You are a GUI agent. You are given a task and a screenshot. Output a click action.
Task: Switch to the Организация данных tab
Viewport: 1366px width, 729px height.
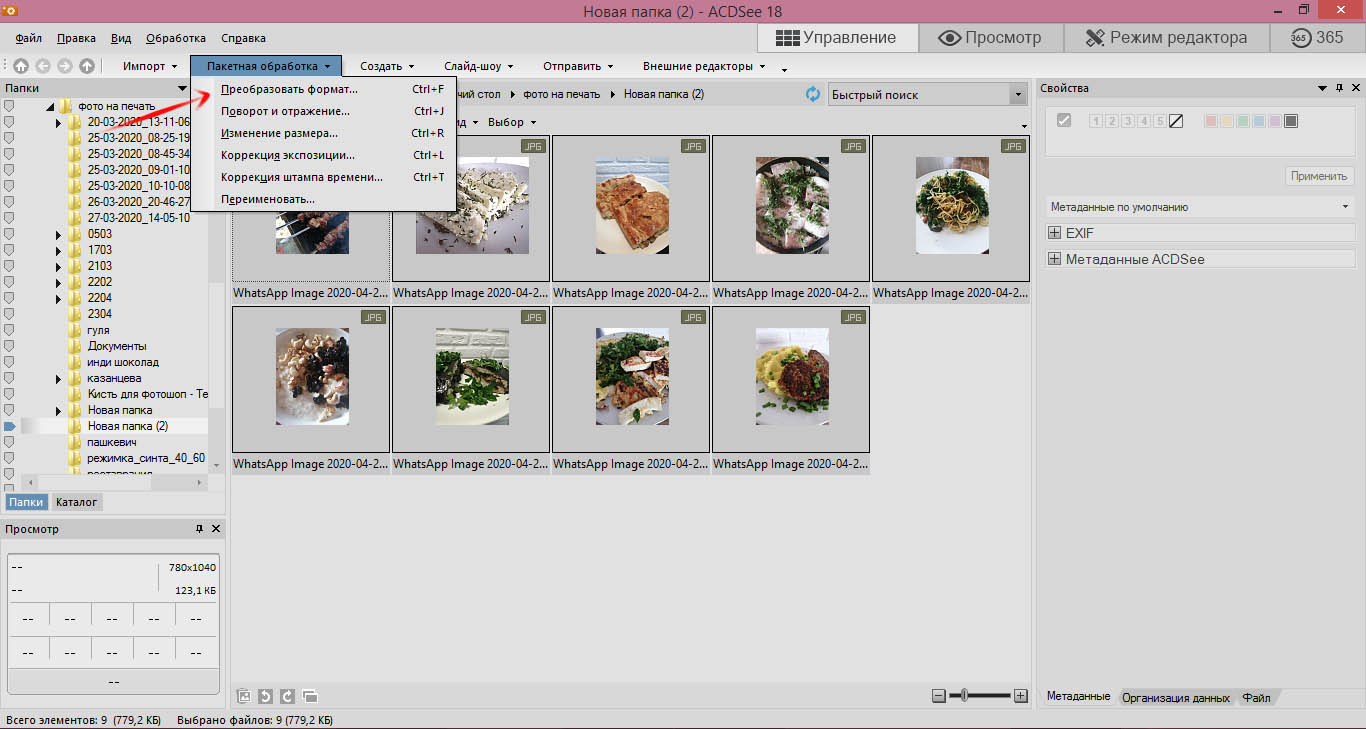[x=1176, y=698]
